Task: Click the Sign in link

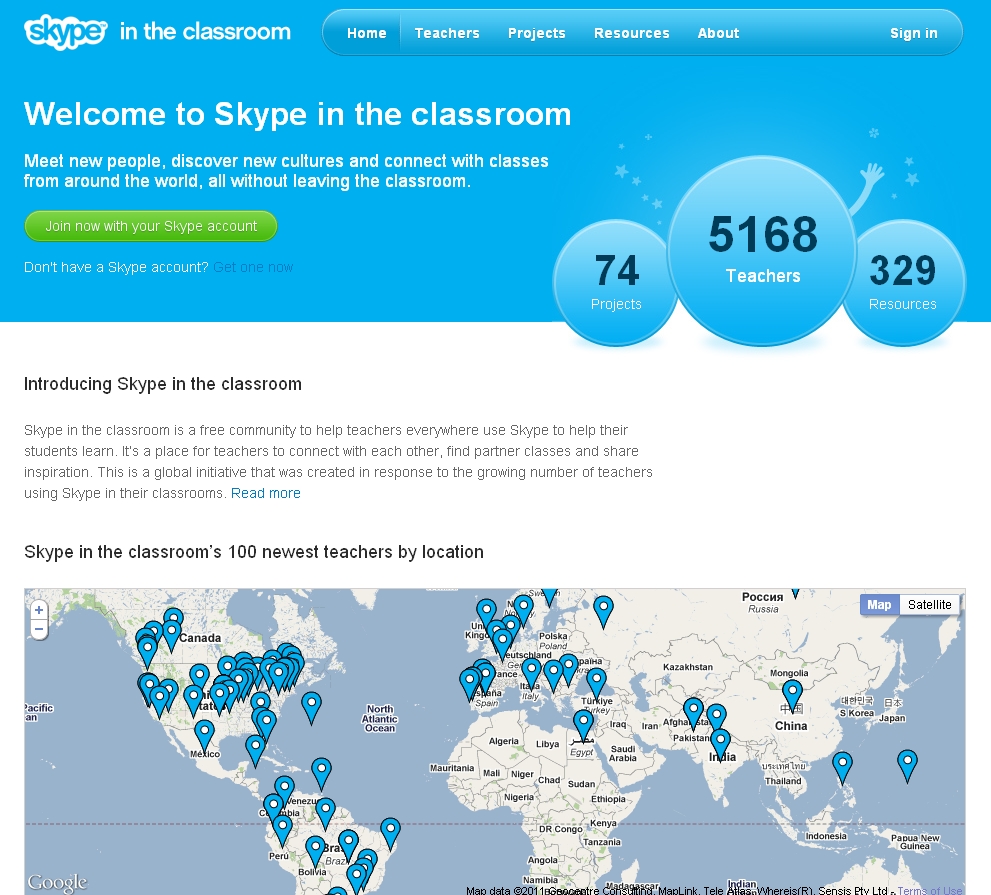Action: click(913, 33)
